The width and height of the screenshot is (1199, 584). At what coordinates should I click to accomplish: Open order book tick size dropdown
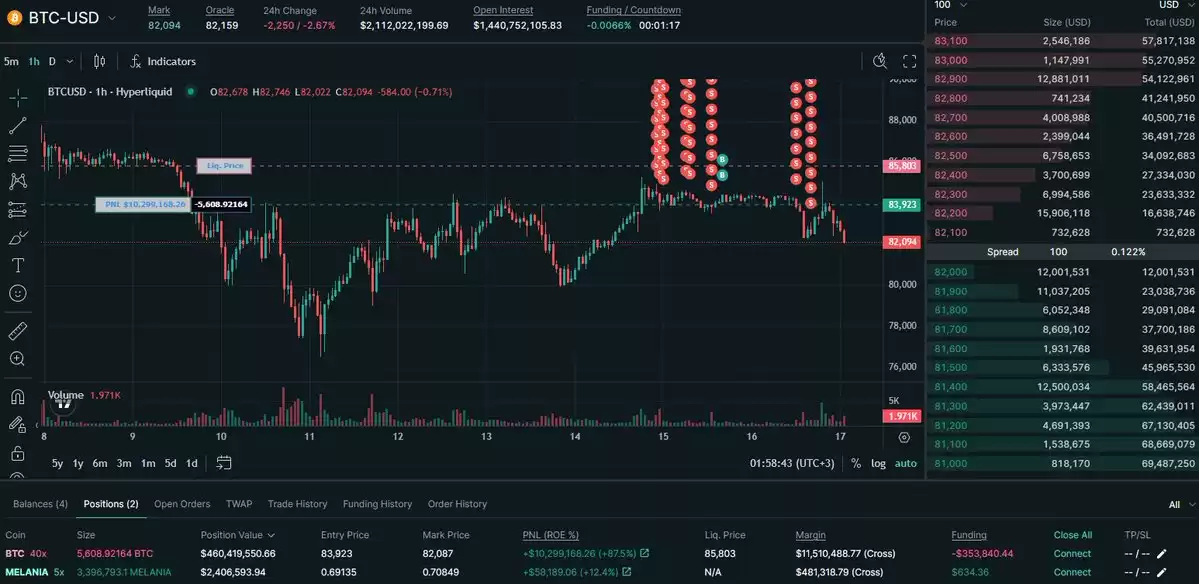(x=951, y=5)
